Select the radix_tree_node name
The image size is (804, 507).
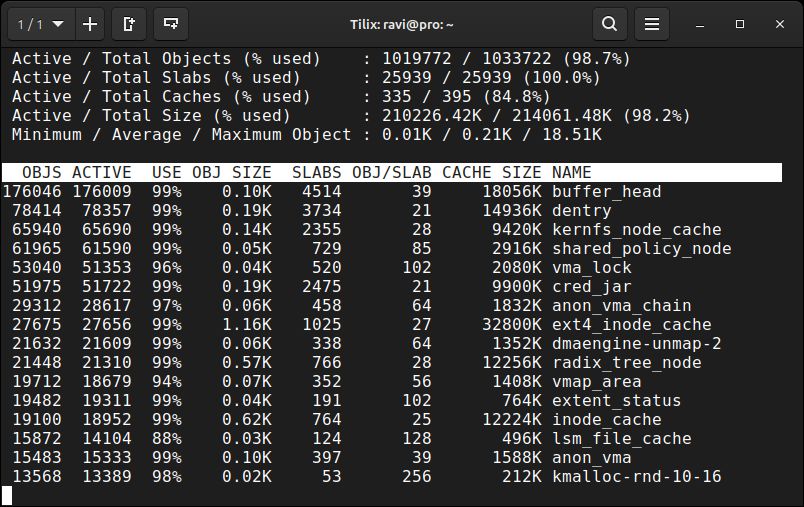pos(627,362)
